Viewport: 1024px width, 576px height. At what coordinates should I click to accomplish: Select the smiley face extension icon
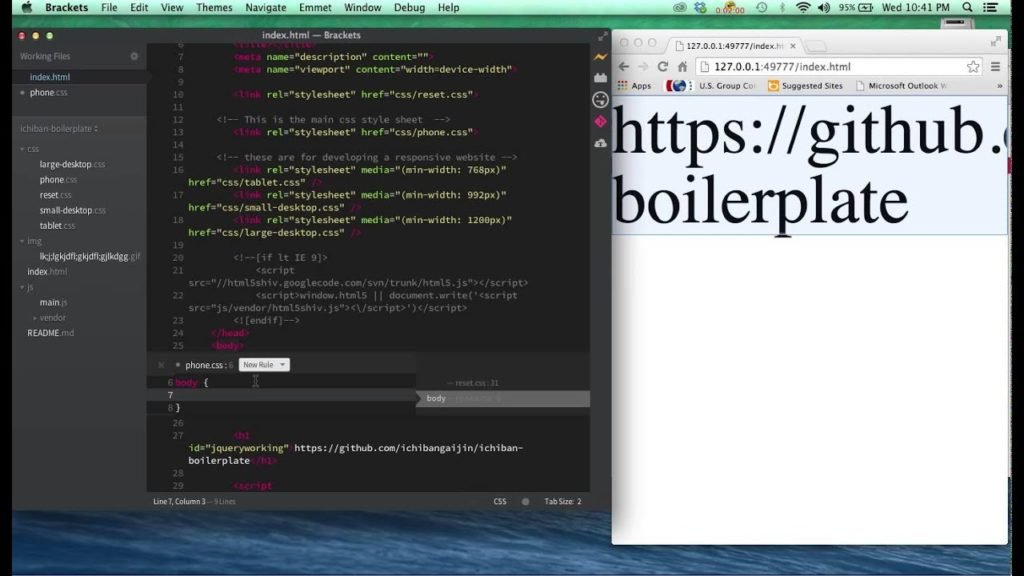pyautogui.click(x=600, y=99)
